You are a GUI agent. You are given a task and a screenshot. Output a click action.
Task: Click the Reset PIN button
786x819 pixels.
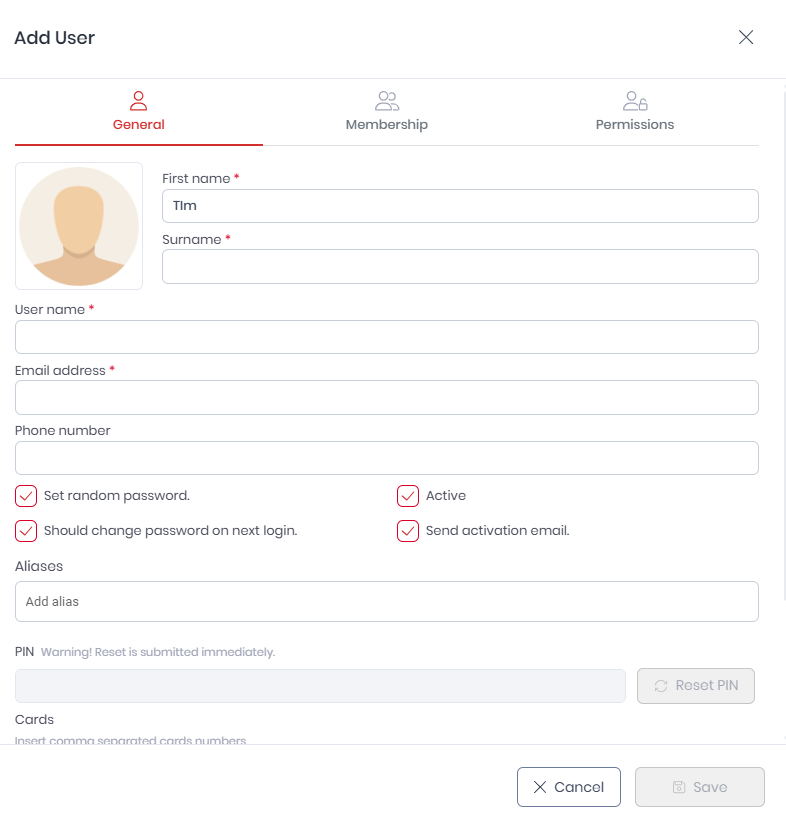click(x=696, y=686)
